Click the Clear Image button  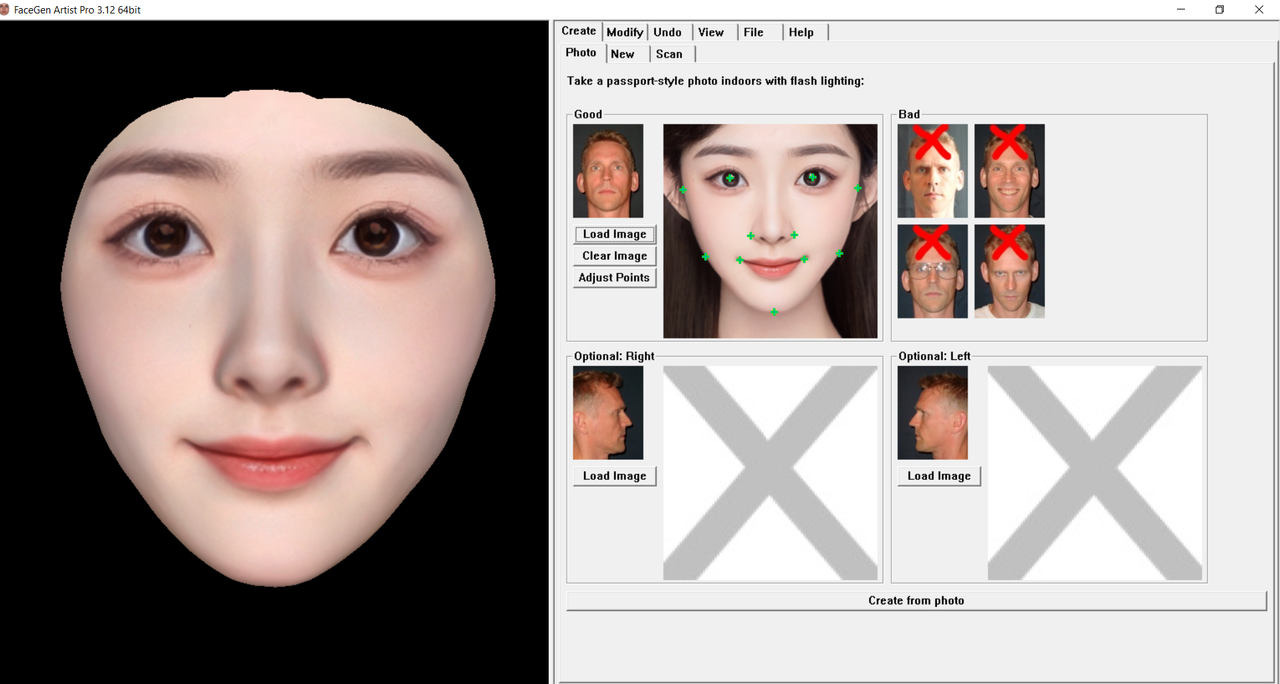[x=615, y=256]
